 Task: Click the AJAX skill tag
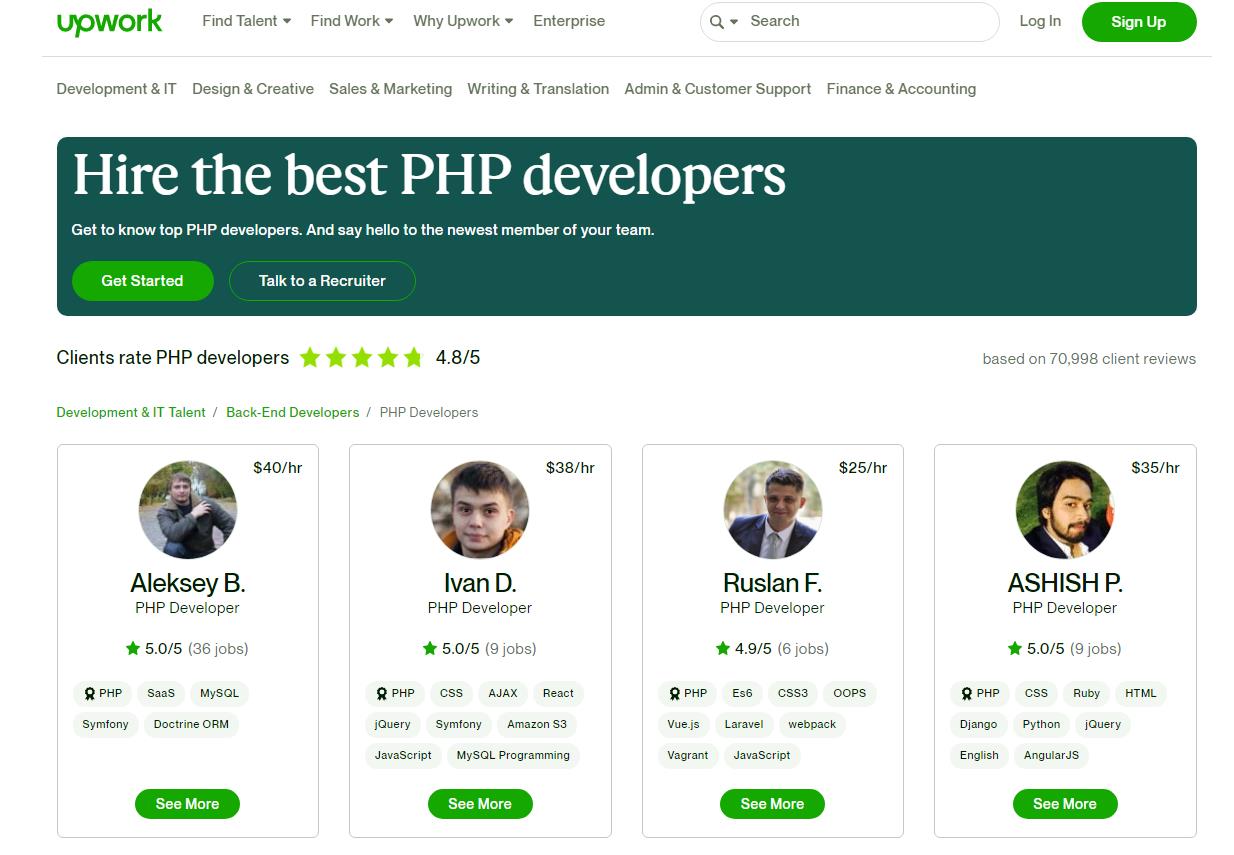503,693
